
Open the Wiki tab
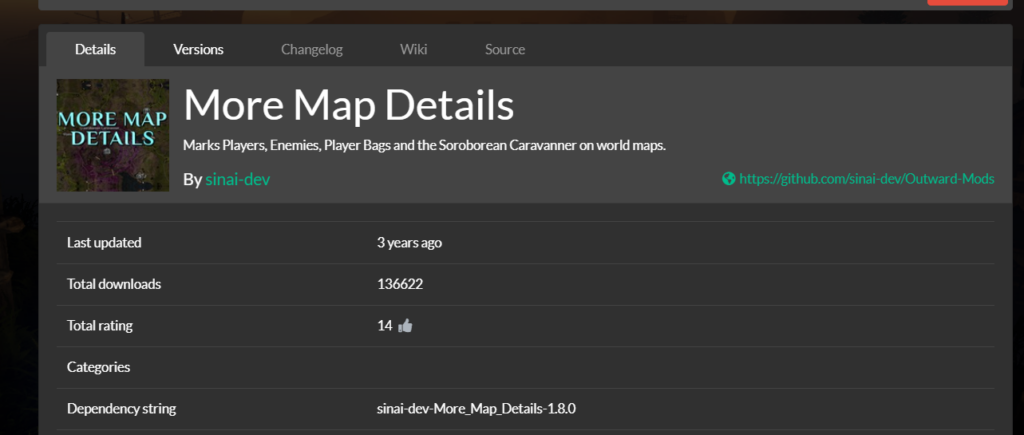click(x=413, y=50)
